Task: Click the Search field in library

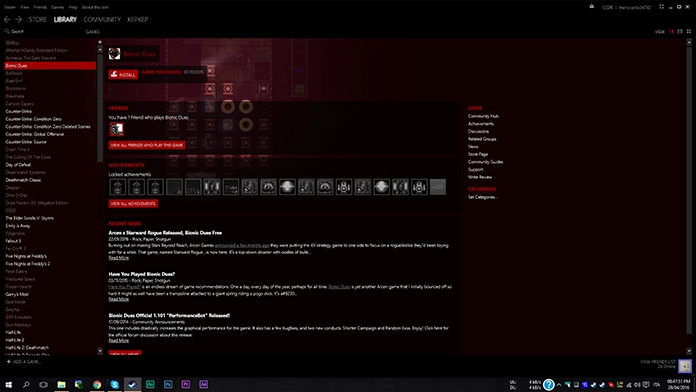Action: [x=44, y=32]
